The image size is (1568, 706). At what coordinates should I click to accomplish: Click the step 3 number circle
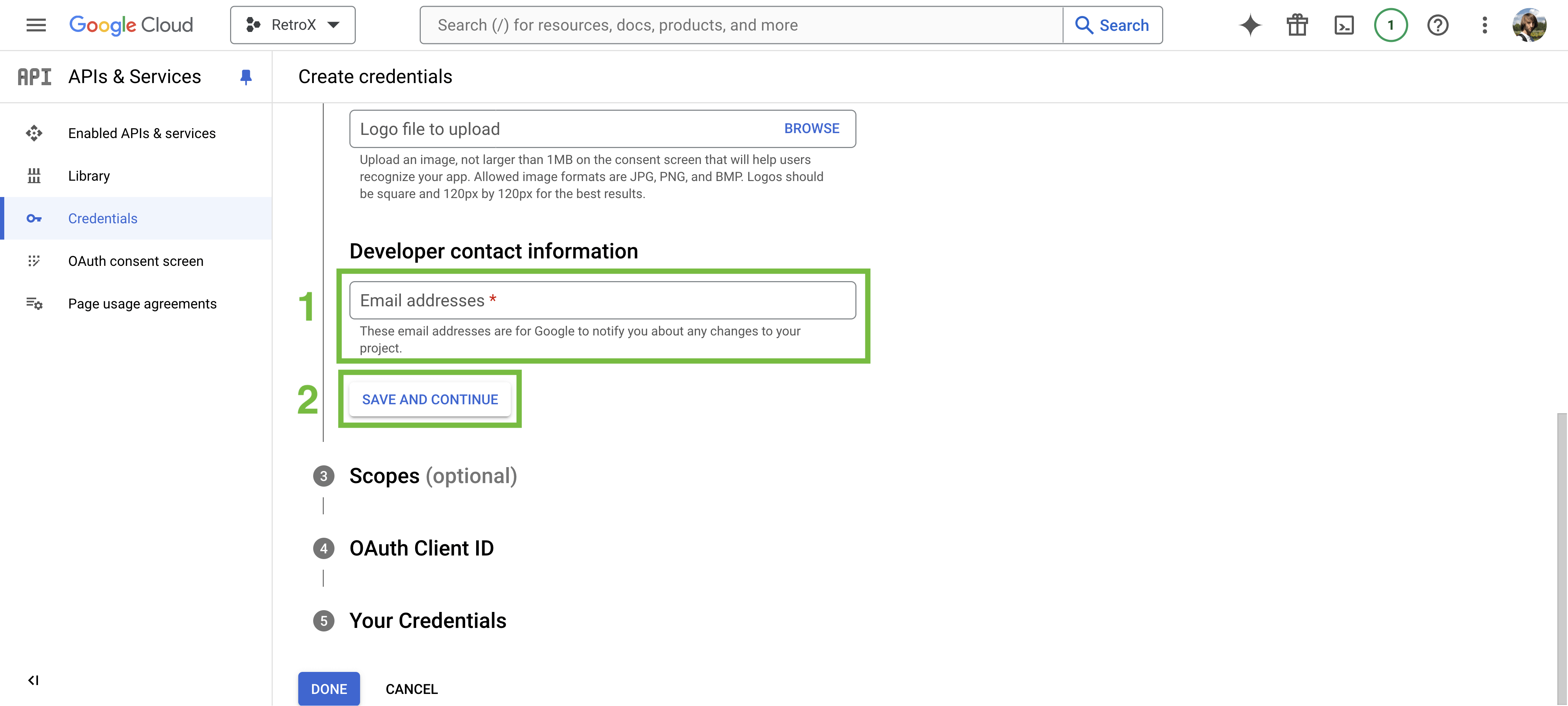tap(324, 476)
